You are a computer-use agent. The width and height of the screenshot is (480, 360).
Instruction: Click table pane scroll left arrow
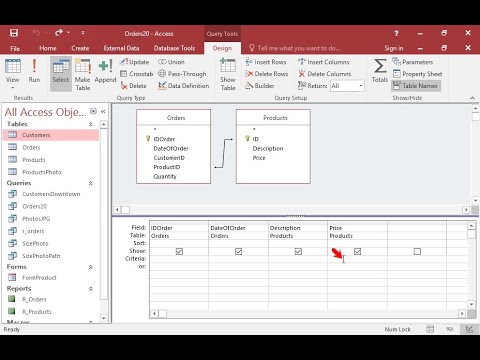tap(117, 210)
